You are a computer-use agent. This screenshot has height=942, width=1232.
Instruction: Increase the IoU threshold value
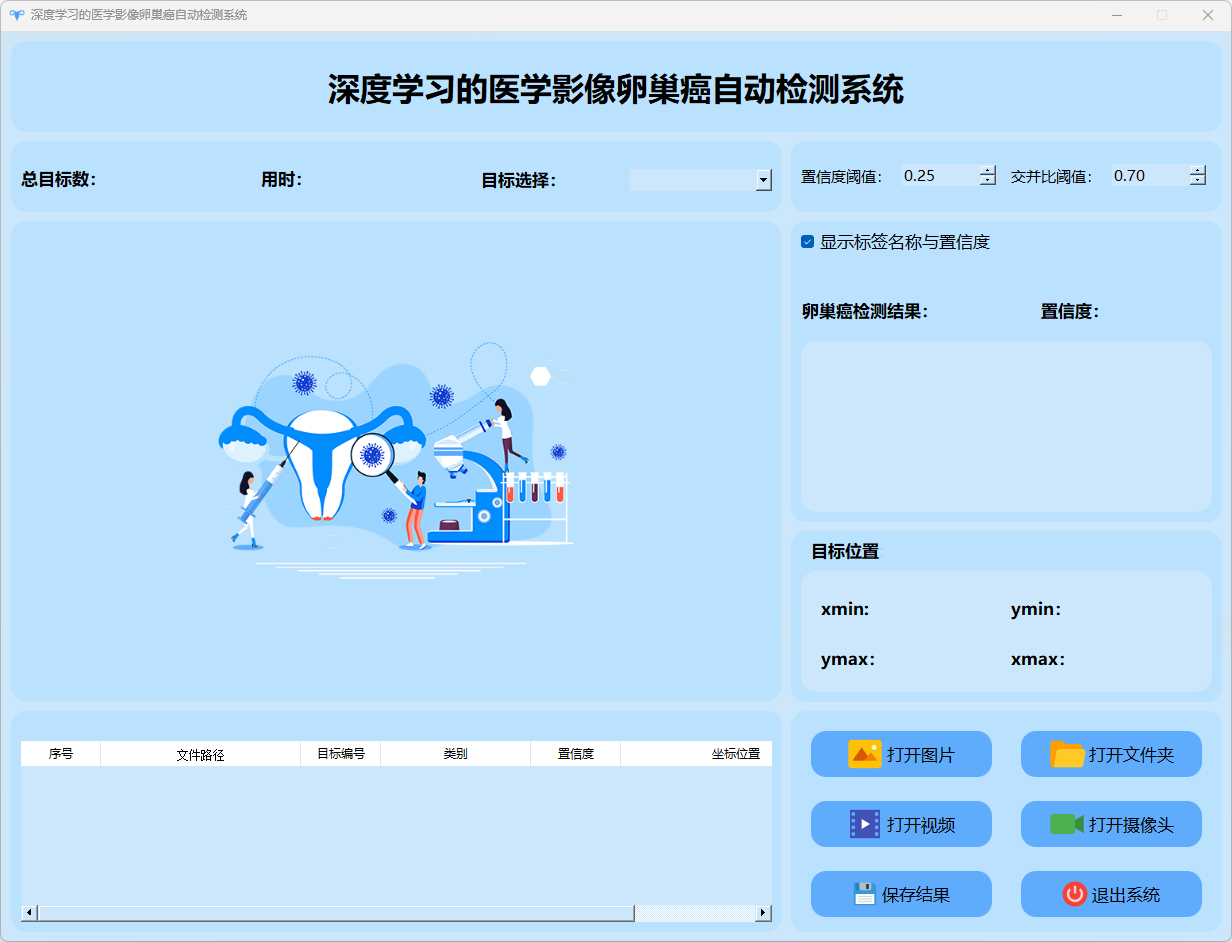[x=1198, y=170]
